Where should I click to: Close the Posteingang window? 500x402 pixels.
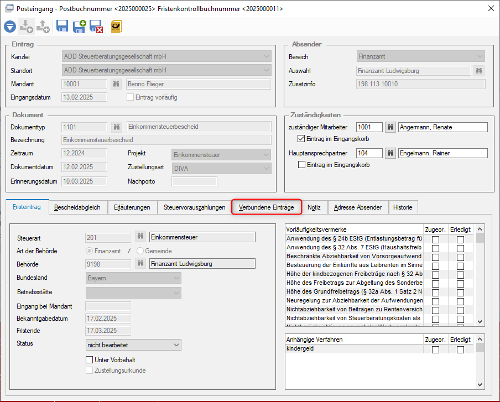coord(491,8)
